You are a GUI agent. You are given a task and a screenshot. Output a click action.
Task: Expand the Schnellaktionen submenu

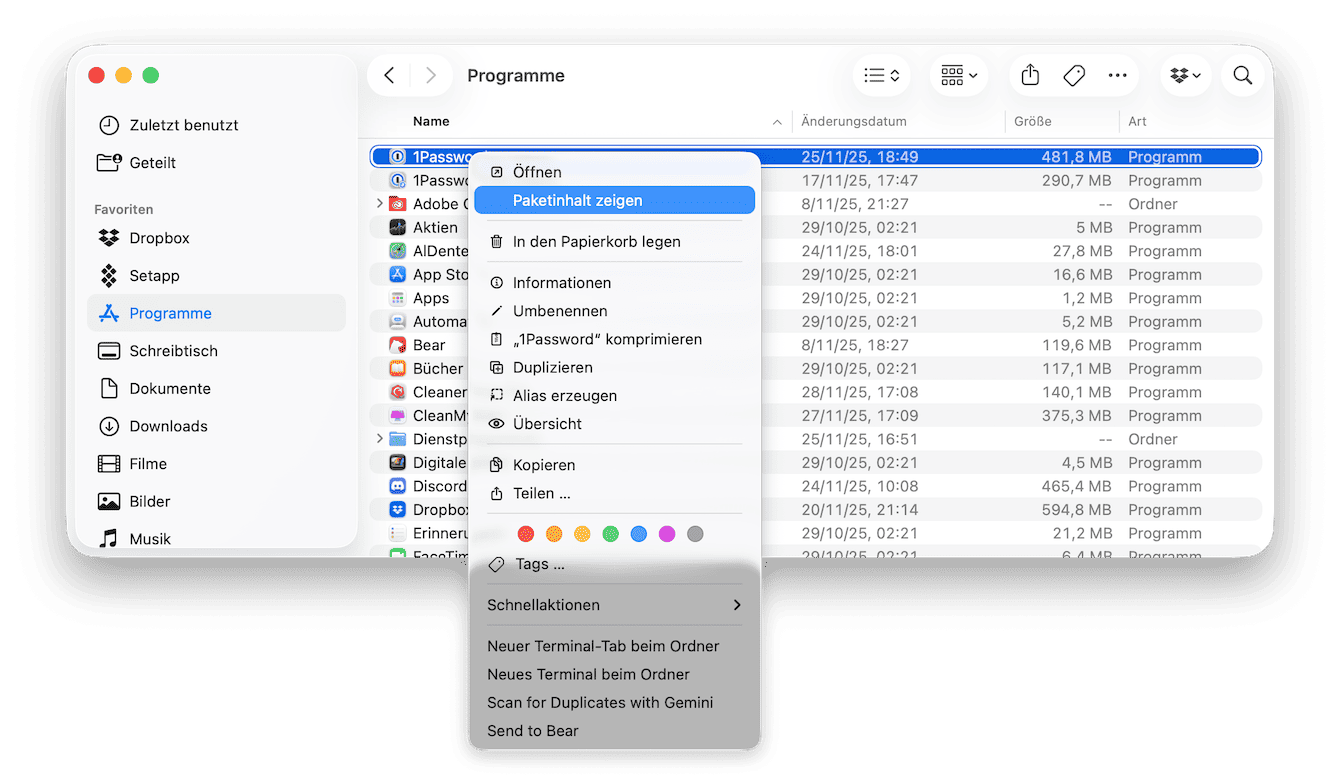point(614,605)
